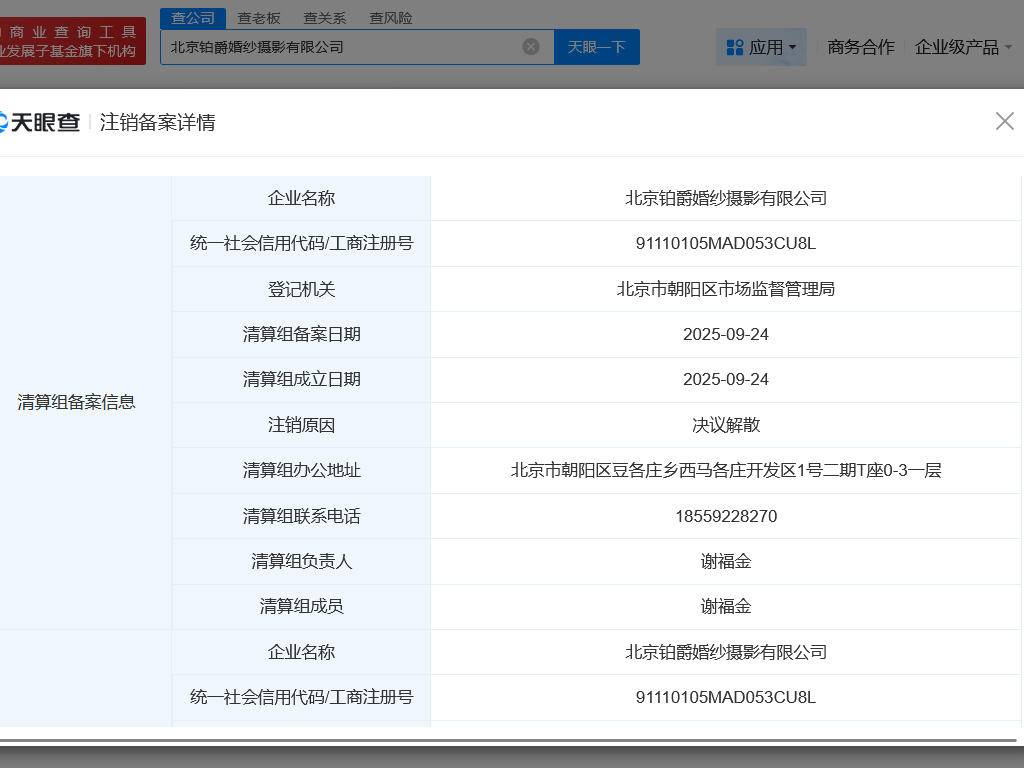
Task: Click the liquidation phone number 18559228270
Action: 726,516
